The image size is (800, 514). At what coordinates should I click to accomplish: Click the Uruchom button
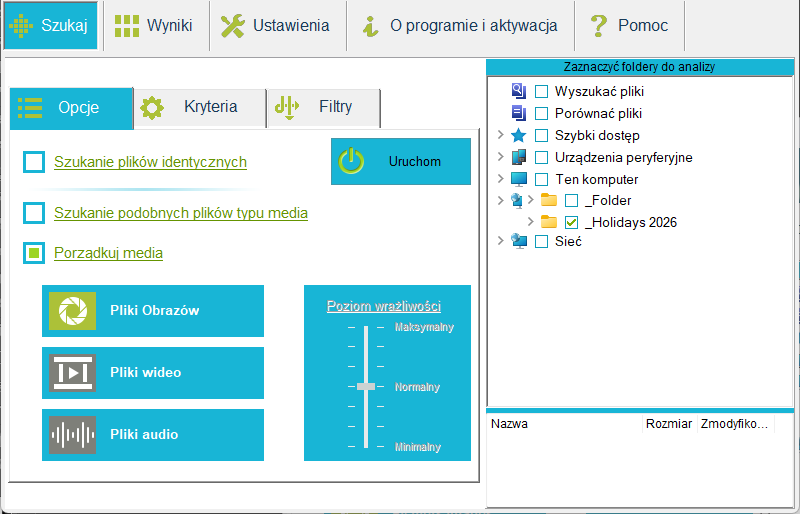(401, 161)
